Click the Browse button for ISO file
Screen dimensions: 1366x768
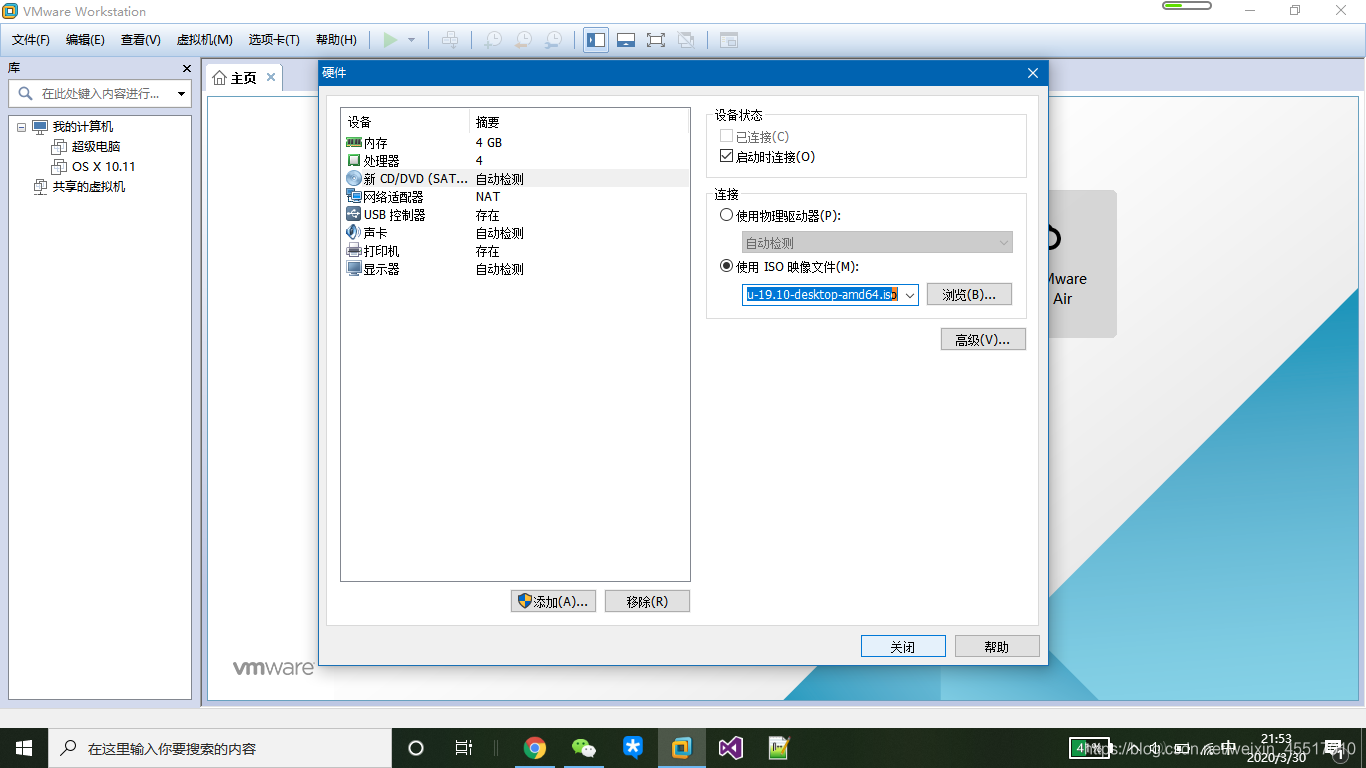click(x=969, y=295)
